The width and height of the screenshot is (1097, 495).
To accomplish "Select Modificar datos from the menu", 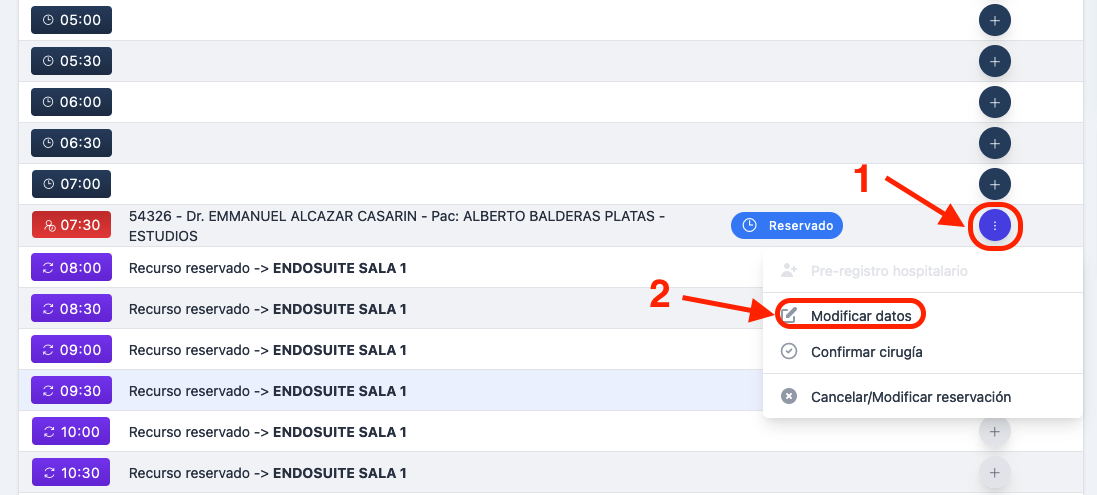I will [x=860, y=315].
